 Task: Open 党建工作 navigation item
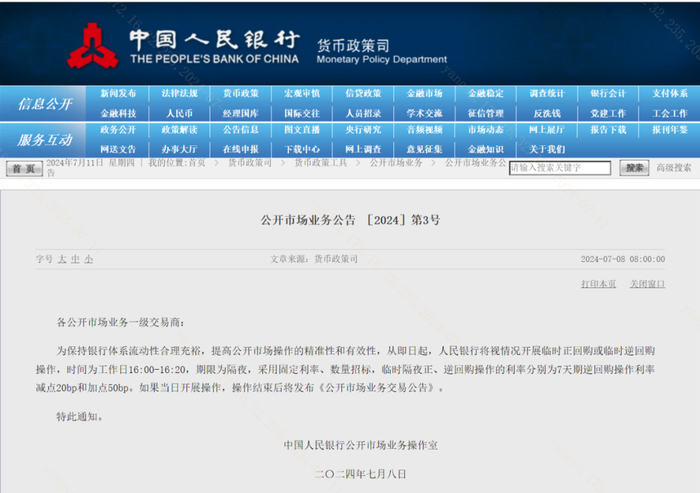click(608, 113)
